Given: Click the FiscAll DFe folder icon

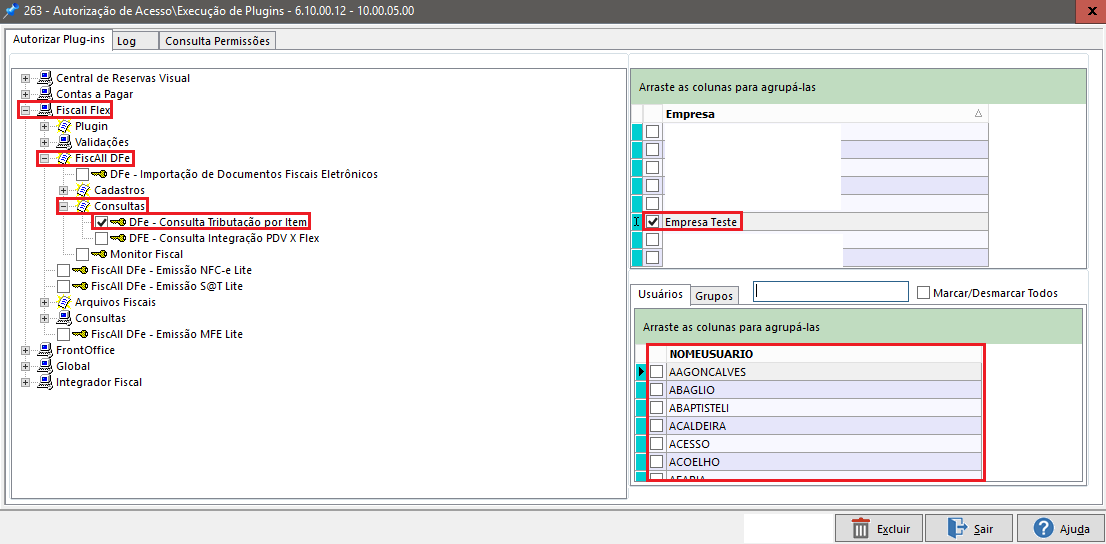Looking at the screenshot, I should click(64, 158).
